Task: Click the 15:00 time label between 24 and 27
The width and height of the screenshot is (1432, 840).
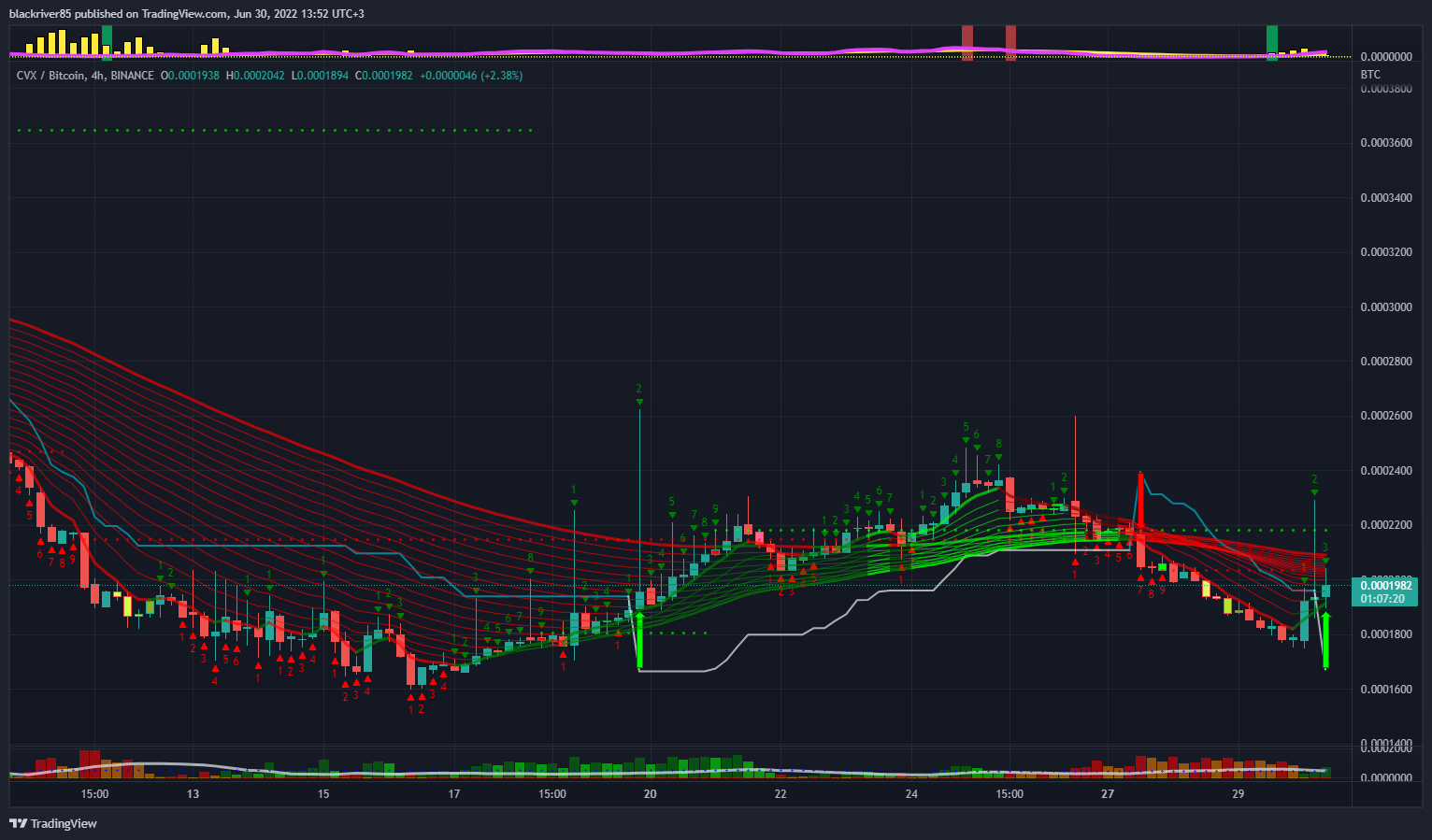Action: pos(1010,794)
